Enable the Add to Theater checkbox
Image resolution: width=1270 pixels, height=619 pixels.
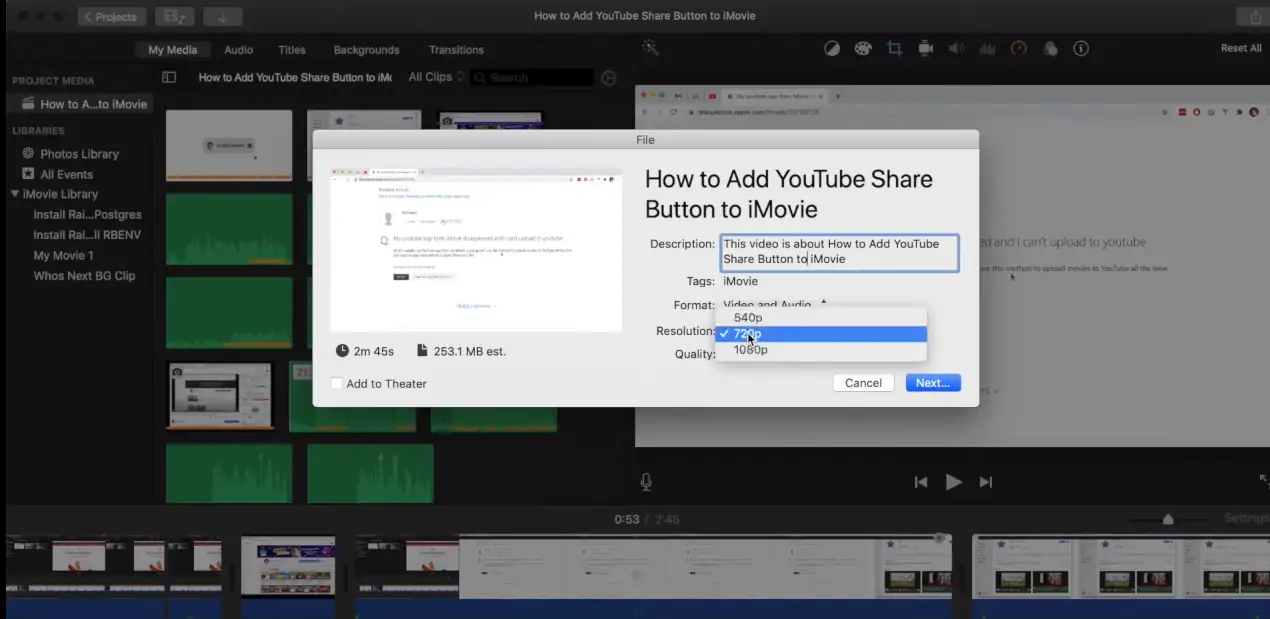click(337, 383)
